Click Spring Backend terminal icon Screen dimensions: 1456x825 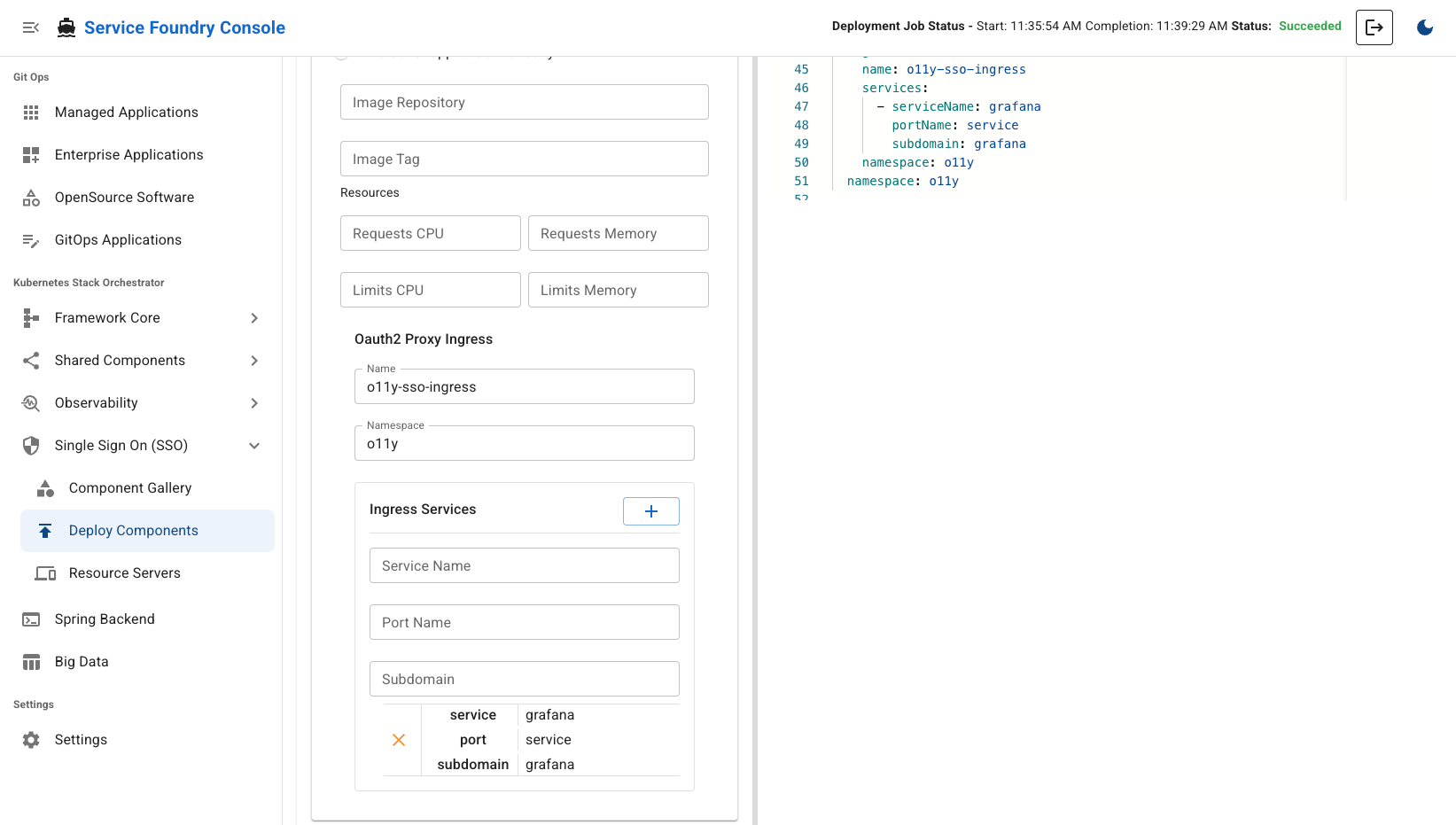(x=31, y=619)
